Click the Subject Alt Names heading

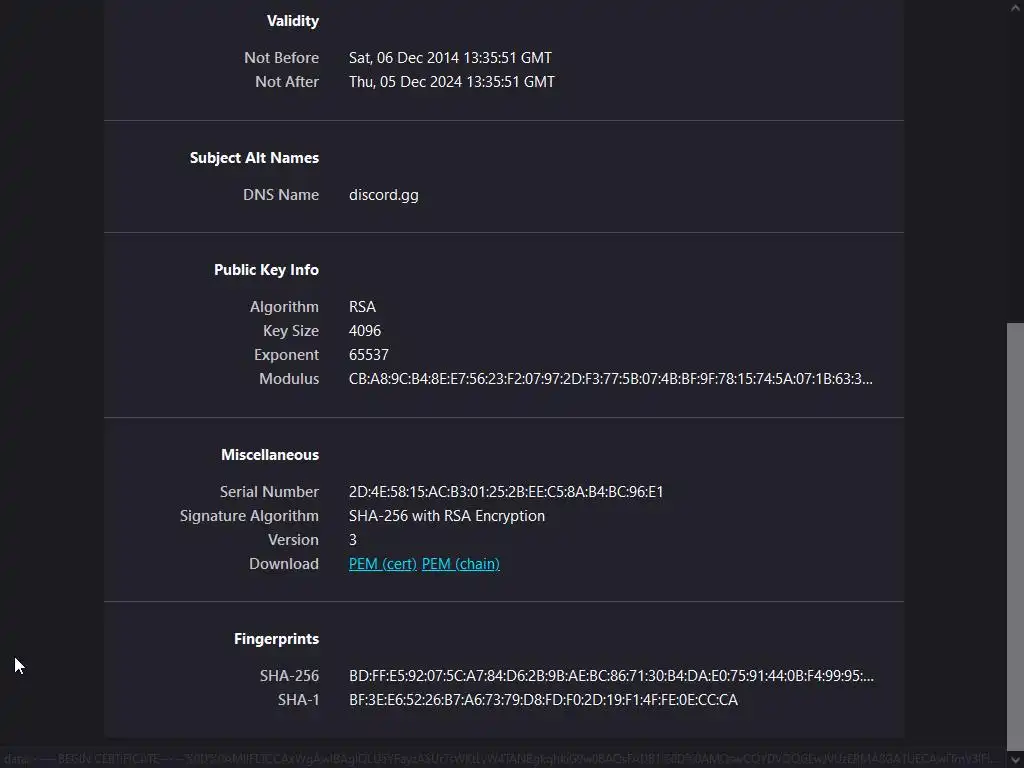[x=254, y=158]
